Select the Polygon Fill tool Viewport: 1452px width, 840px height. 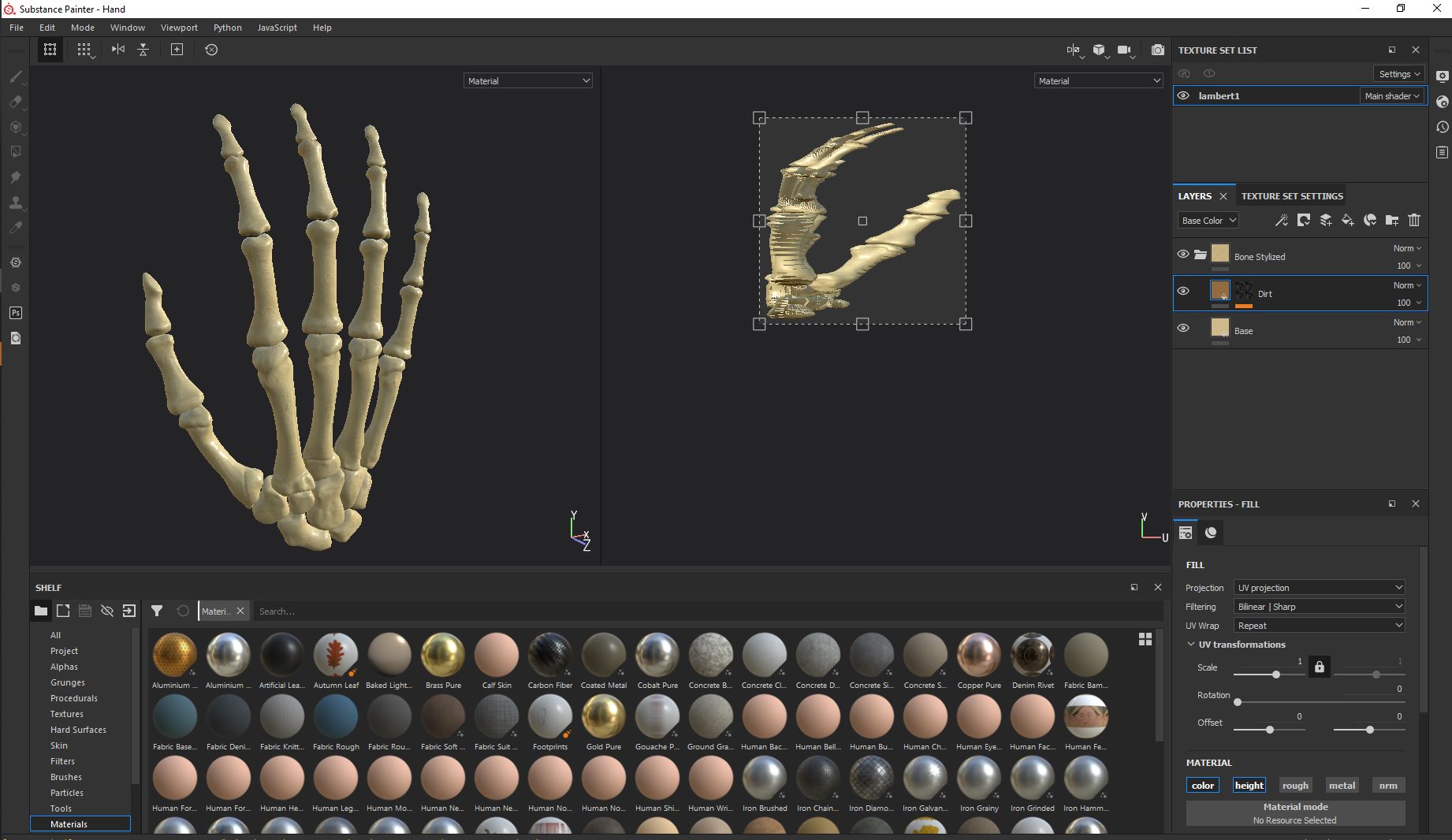[x=15, y=152]
